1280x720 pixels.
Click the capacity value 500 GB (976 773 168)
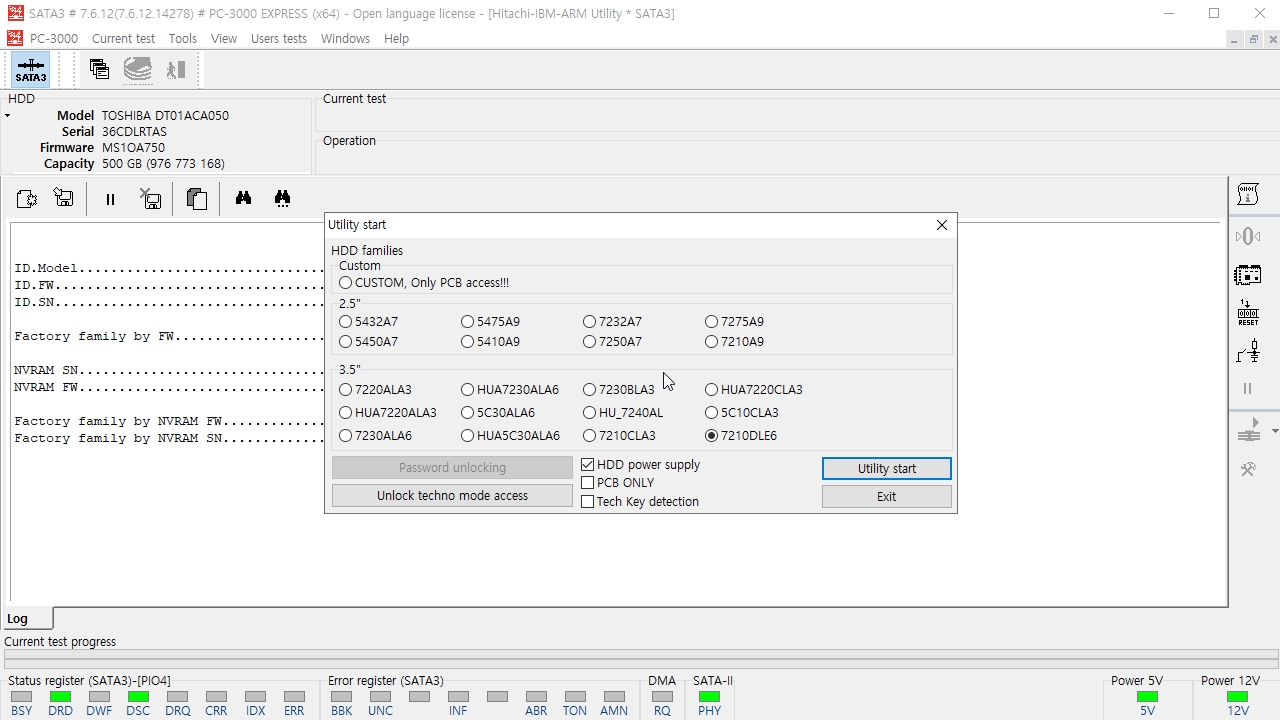(163, 164)
